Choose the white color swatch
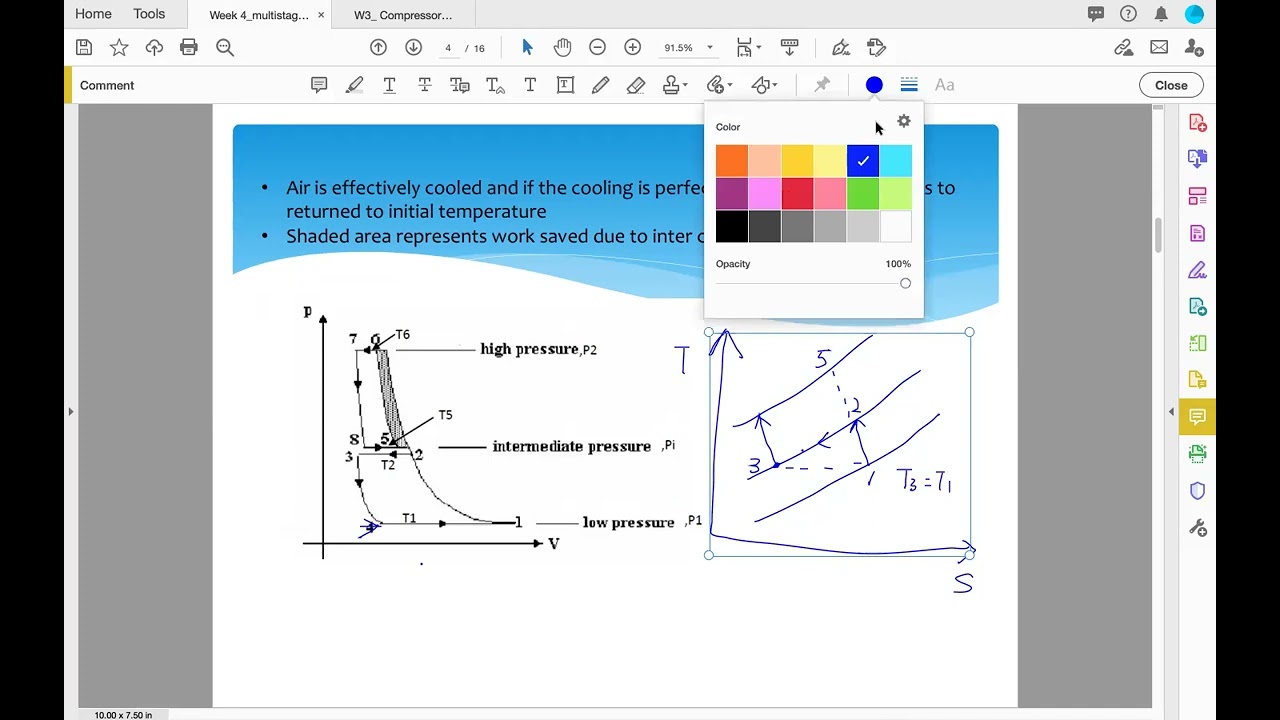The image size is (1280, 720). tap(896, 226)
